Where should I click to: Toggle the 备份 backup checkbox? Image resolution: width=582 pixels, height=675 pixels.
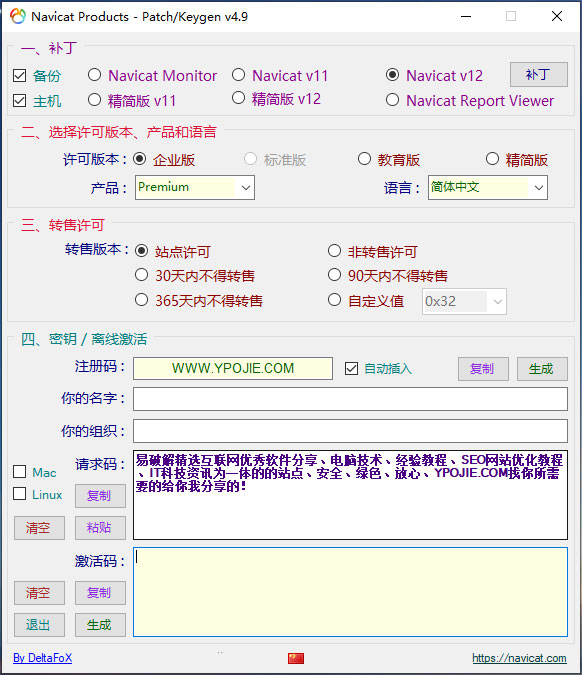(x=19, y=76)
